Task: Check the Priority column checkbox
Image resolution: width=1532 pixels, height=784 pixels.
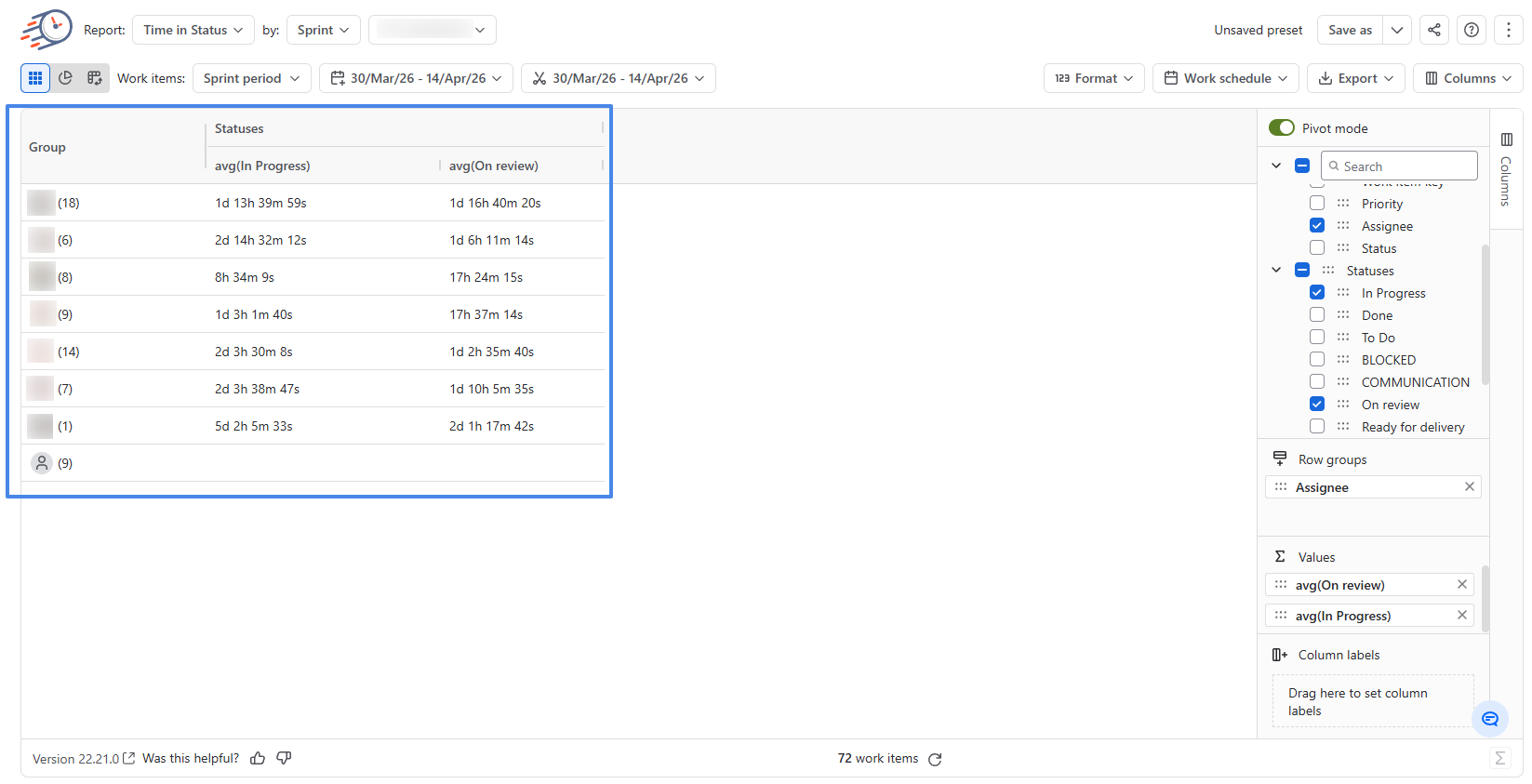Action: click(x=1317, y=203)
